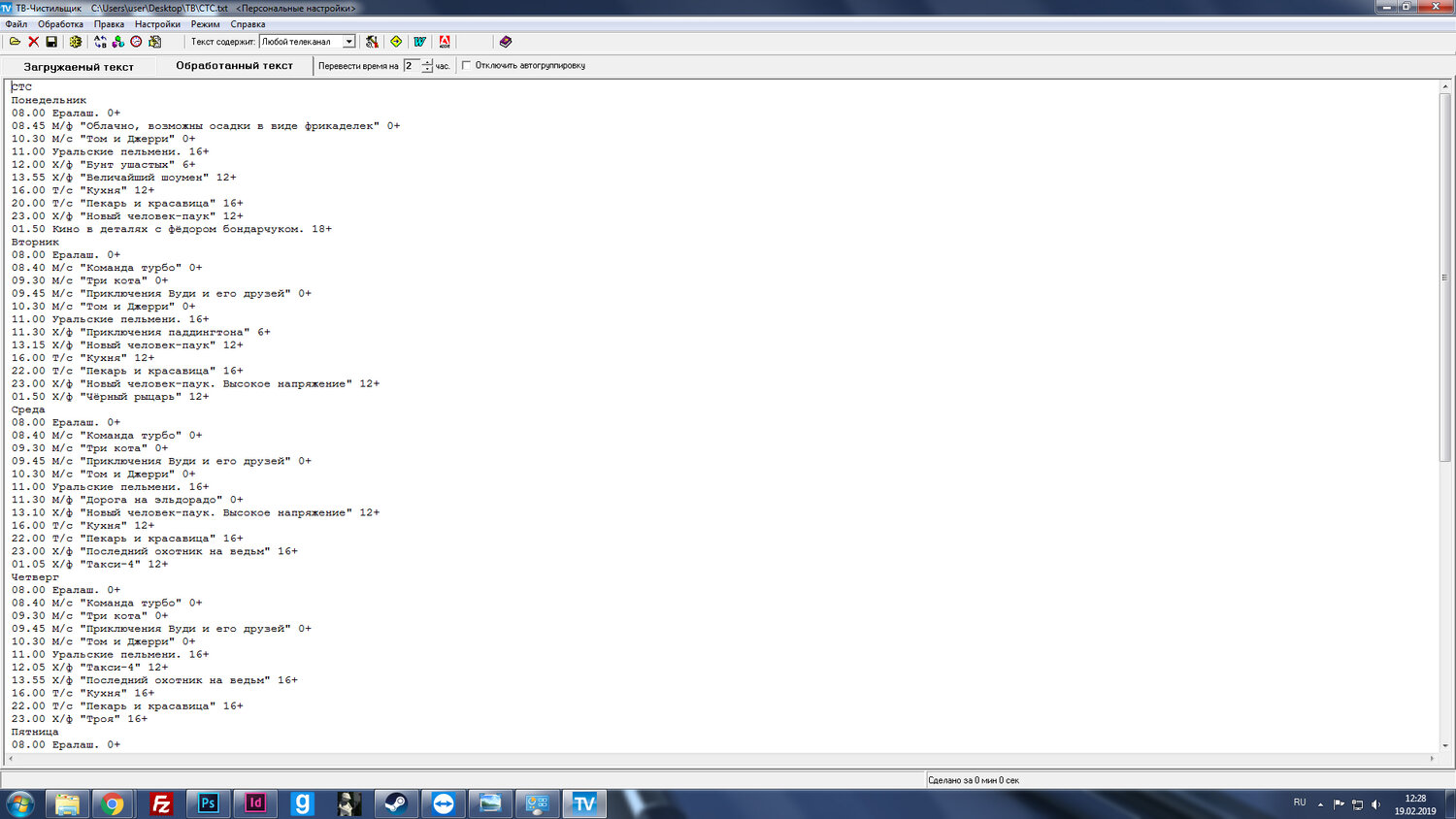Click the A-B replace arrows toolbar icon
The height and width of the screenshot is (819, 1456).
(x=100, y=42)
